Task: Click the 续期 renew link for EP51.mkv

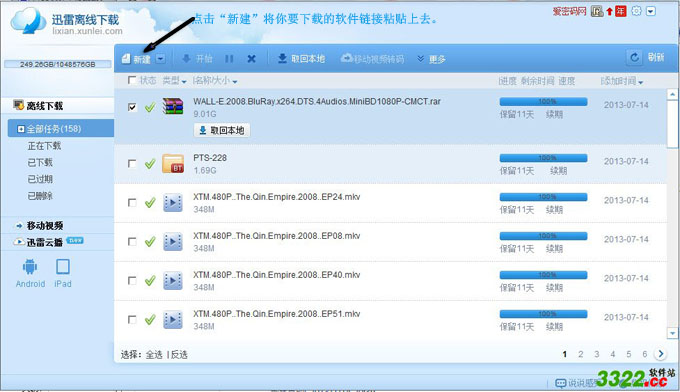Action: (554, 327)
